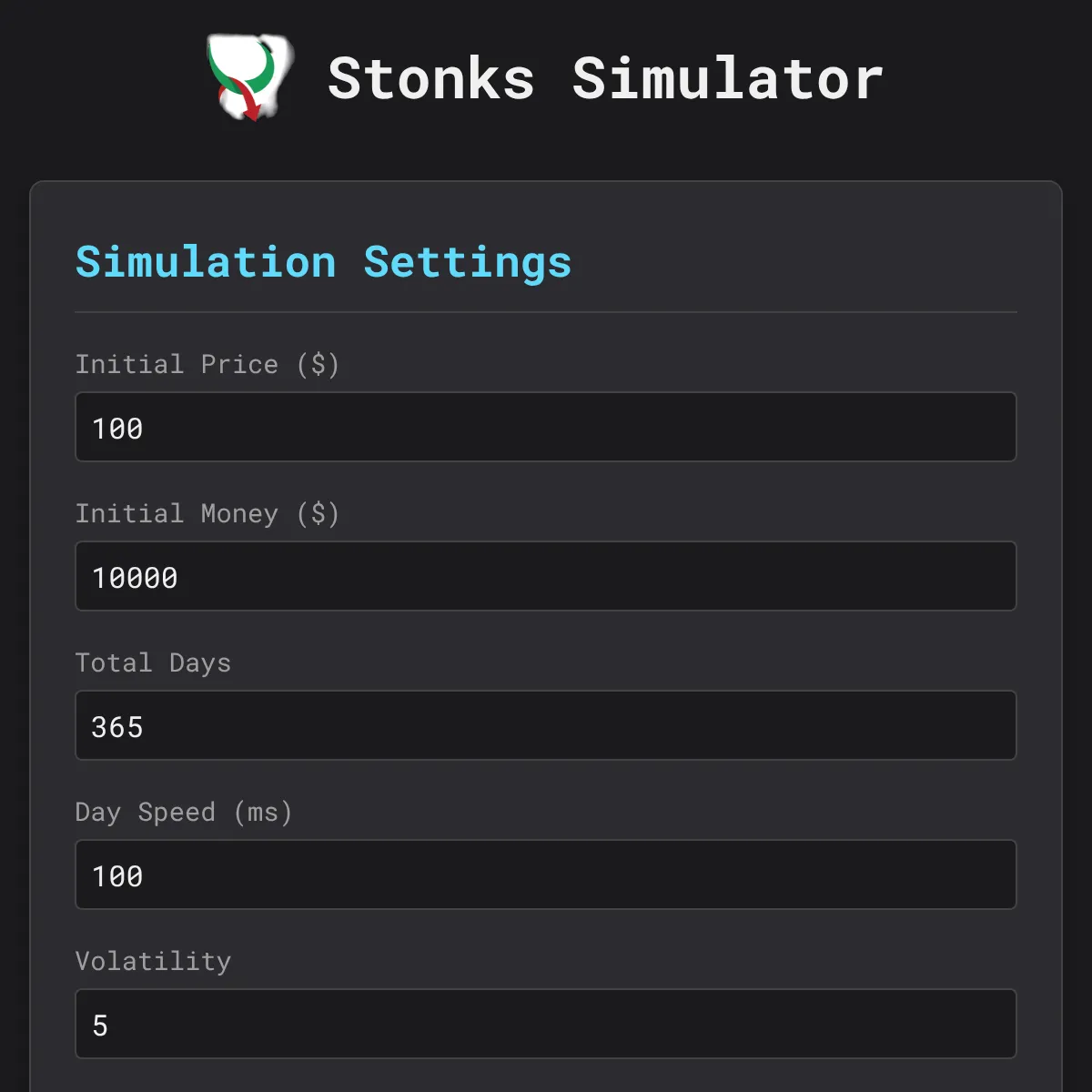
Task: Click the 100 value in Day Speed
Action: point(117,876)
